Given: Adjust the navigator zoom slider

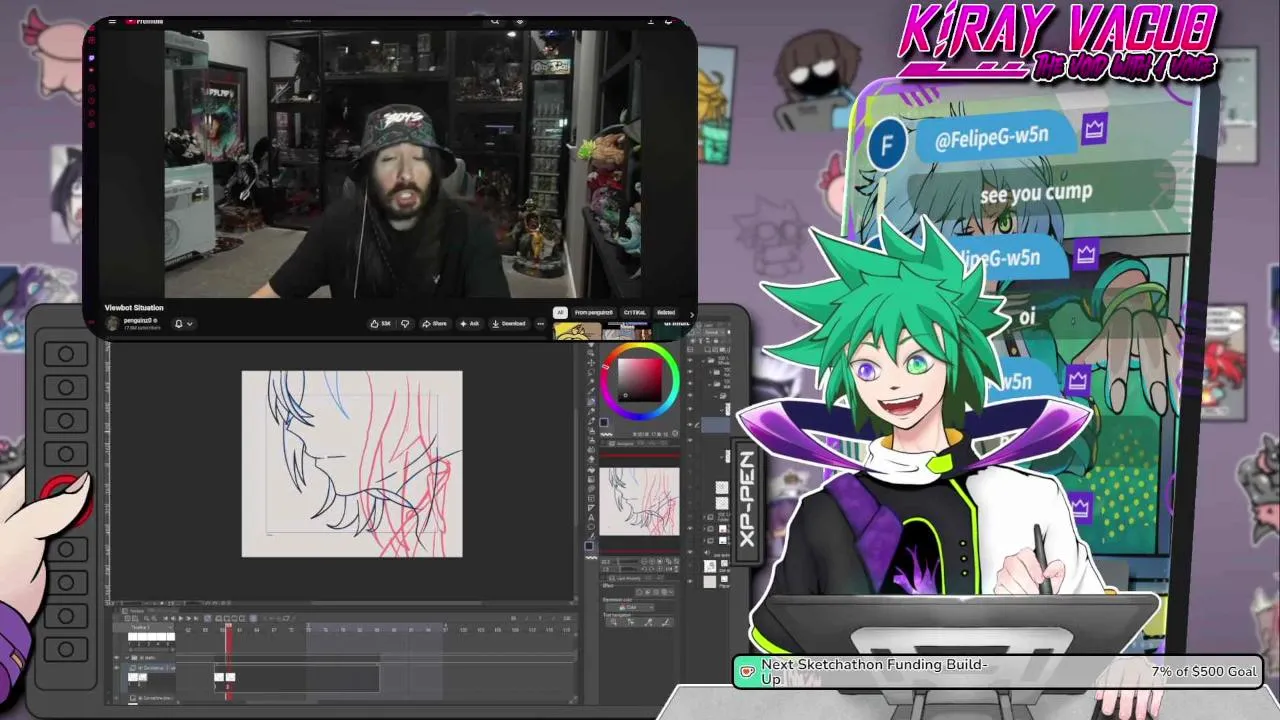Looking at the screenshot, I should [626, 561].
